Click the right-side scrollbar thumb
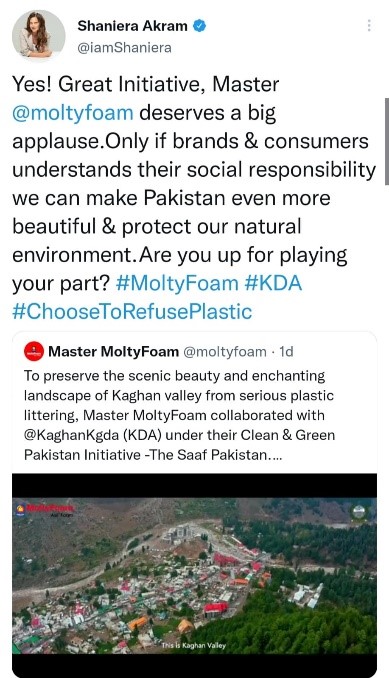The image size is (389, 678). click(386, 142)
